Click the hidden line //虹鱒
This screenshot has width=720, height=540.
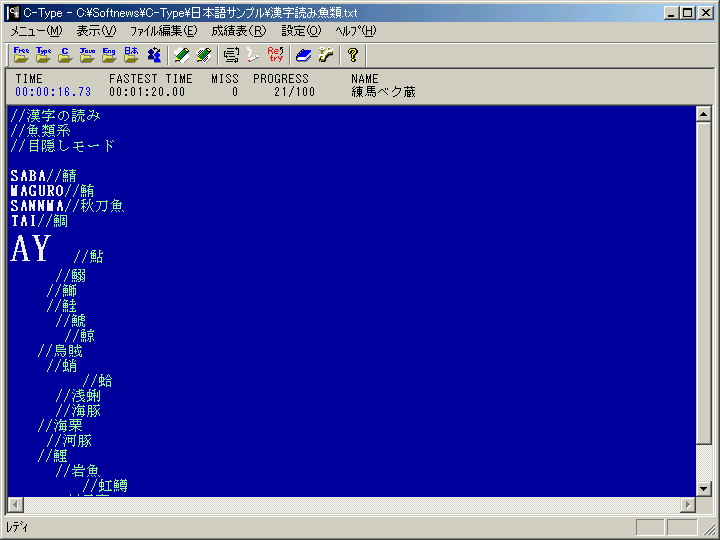point(105,486)
